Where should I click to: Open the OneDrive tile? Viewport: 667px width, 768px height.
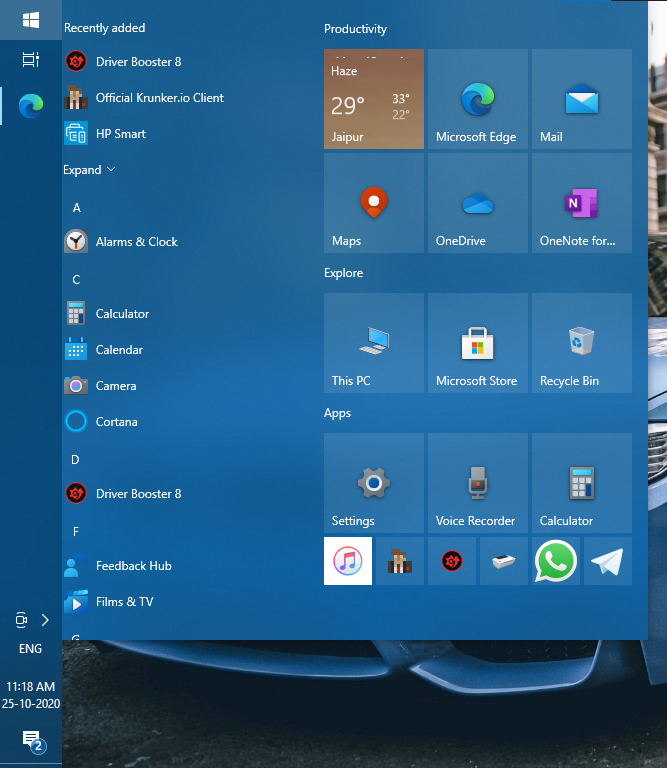pos(477,203)
